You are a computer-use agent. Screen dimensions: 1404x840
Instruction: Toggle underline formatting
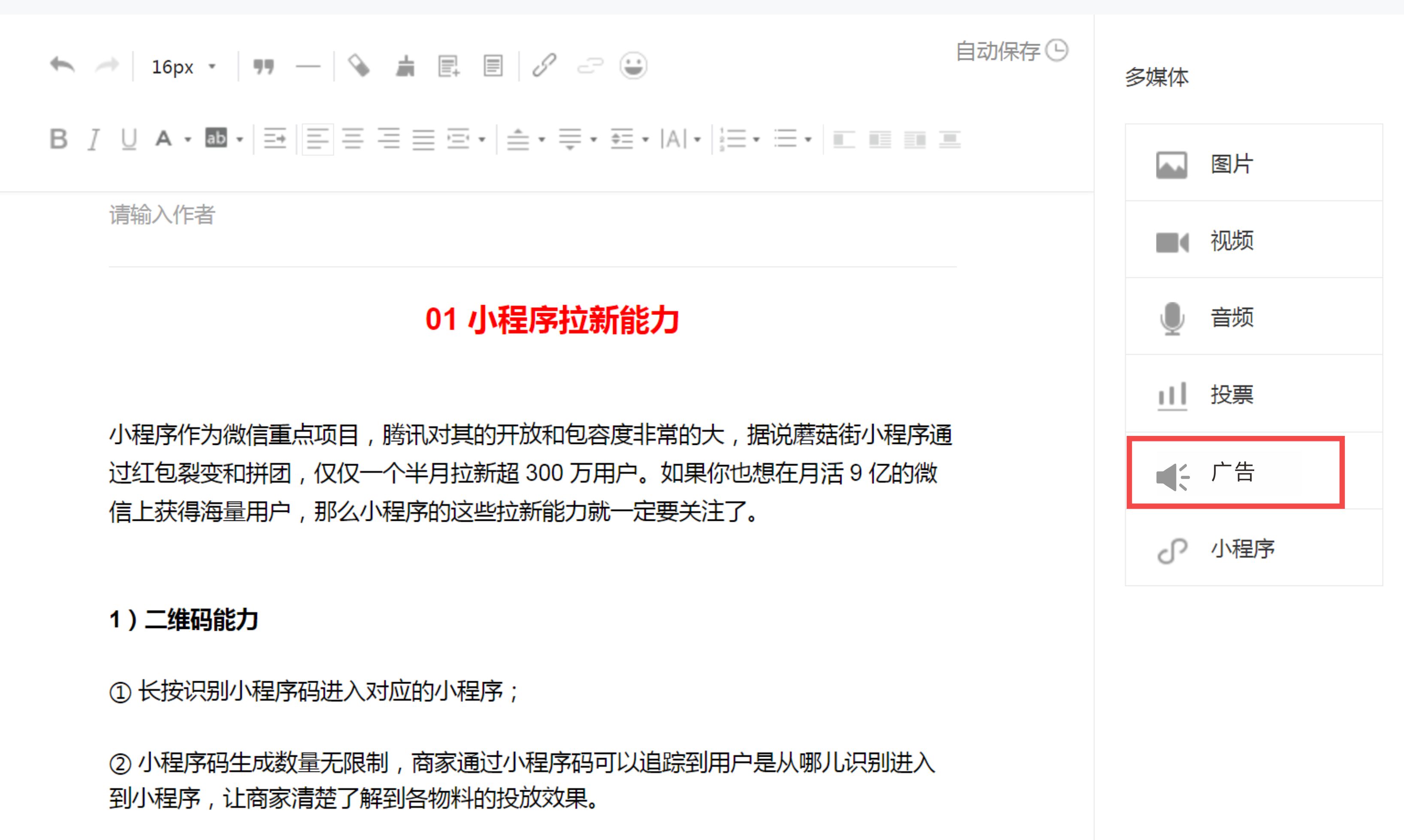coord(129,139)
